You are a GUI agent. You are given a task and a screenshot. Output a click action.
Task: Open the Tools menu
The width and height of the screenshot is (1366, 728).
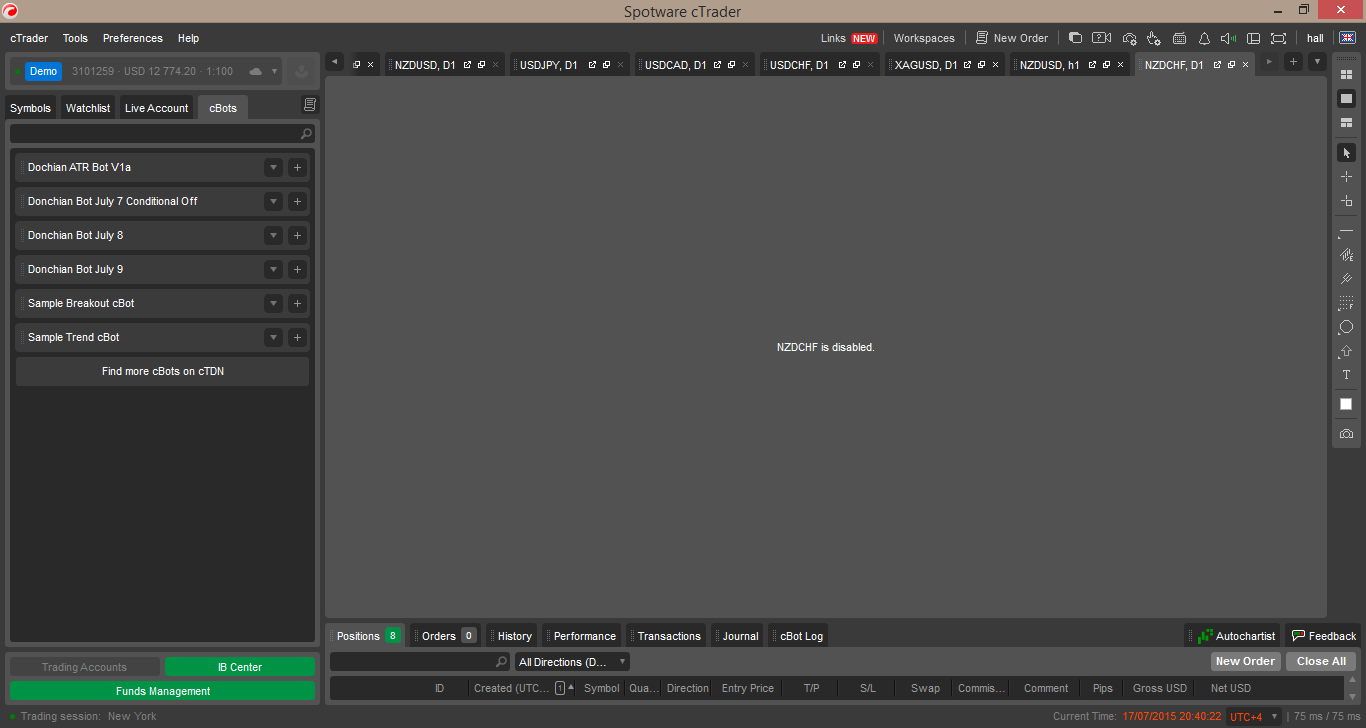tap(75, 38)
